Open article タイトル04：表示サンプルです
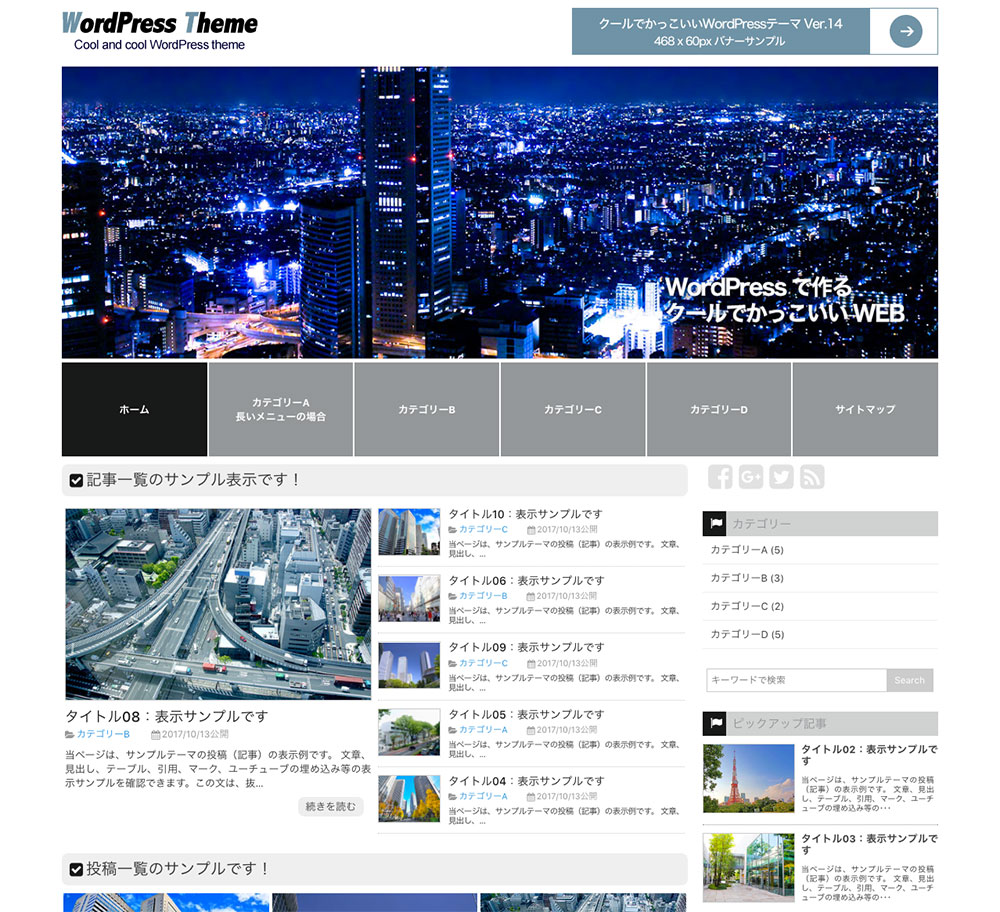Screen dimensions: 1000x912 click(x=526, y=781)
